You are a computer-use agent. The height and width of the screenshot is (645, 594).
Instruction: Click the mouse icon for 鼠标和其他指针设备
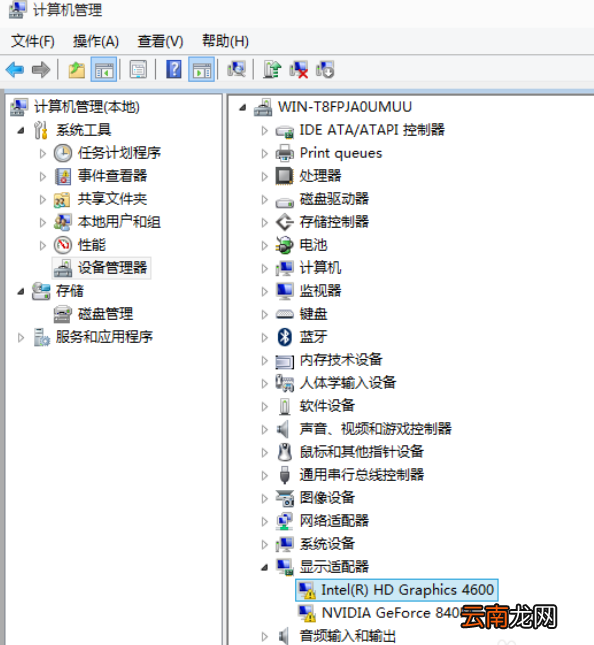click(x=285, y=452)
